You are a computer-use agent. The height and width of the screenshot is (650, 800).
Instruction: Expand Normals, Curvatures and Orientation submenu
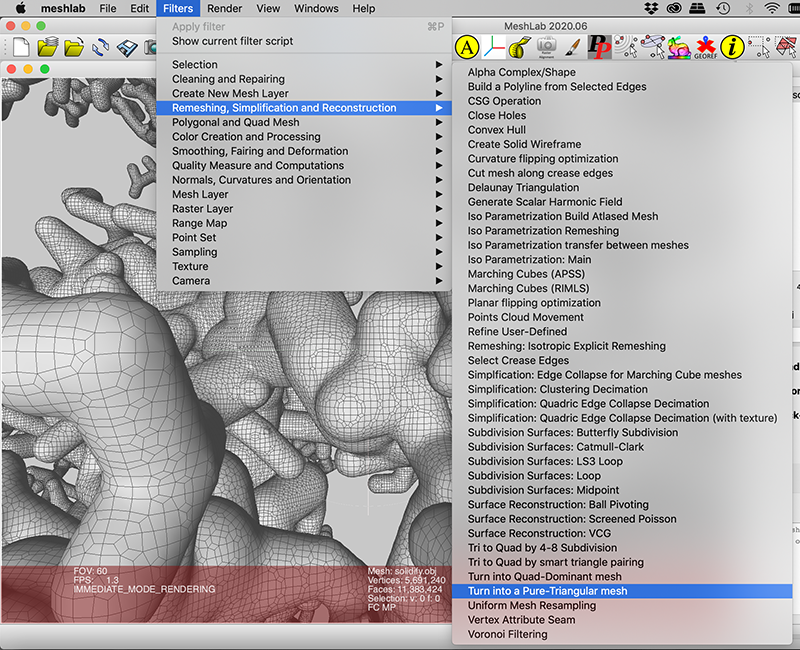tap(304, 180)
